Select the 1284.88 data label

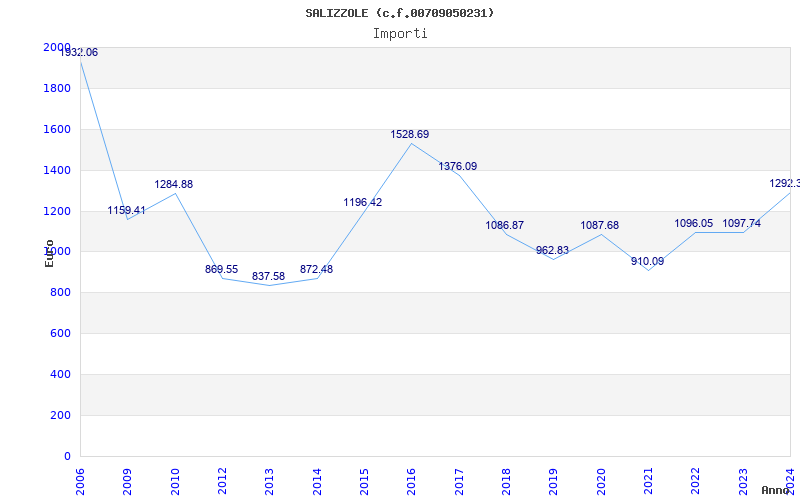click(174, 185)
